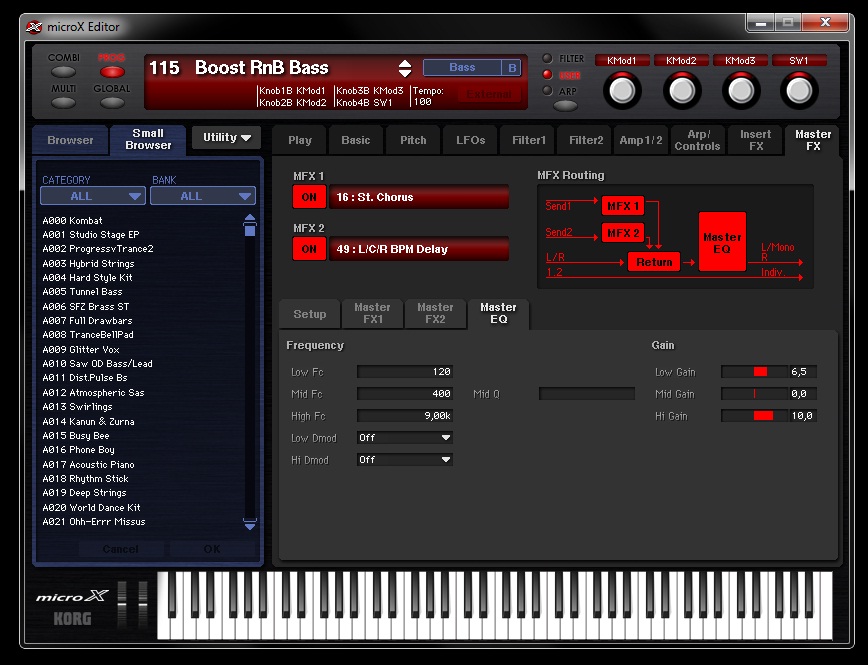Screen dimensions: 868x665
Task: Click the Mid Q value field
Action: (x=587, y=394)
